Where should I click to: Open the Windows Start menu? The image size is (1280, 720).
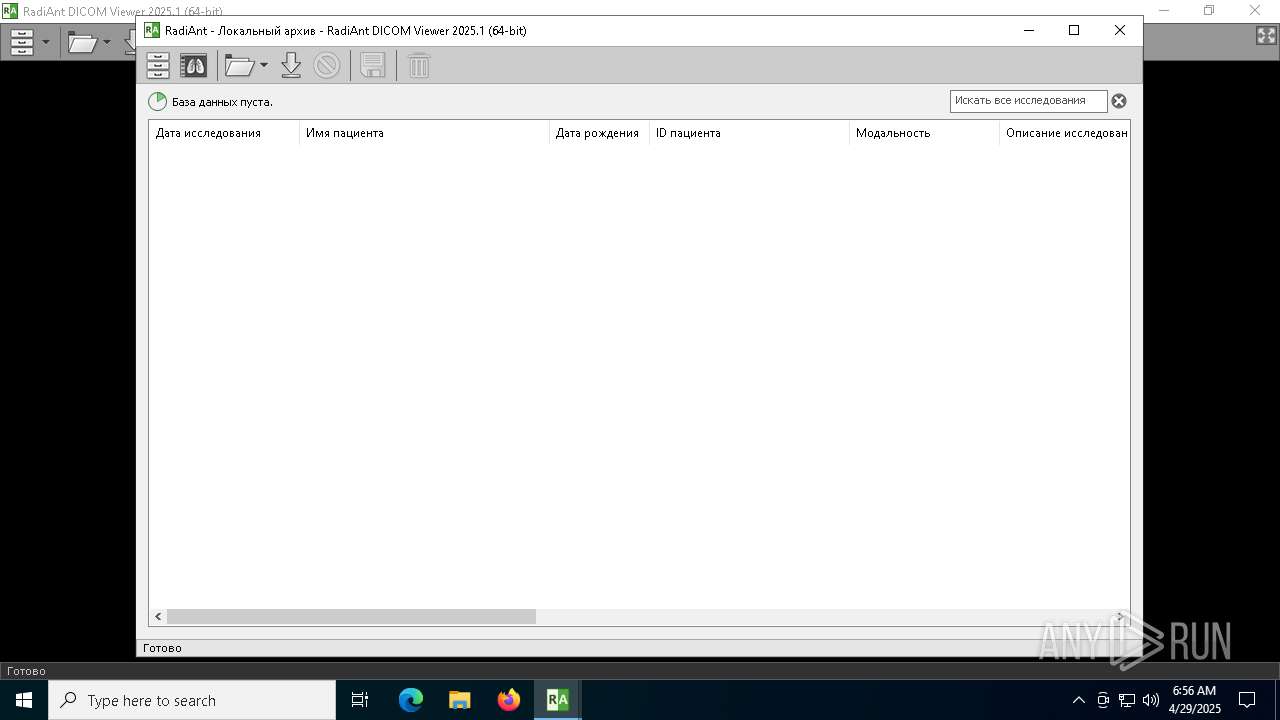pos(24,700)
